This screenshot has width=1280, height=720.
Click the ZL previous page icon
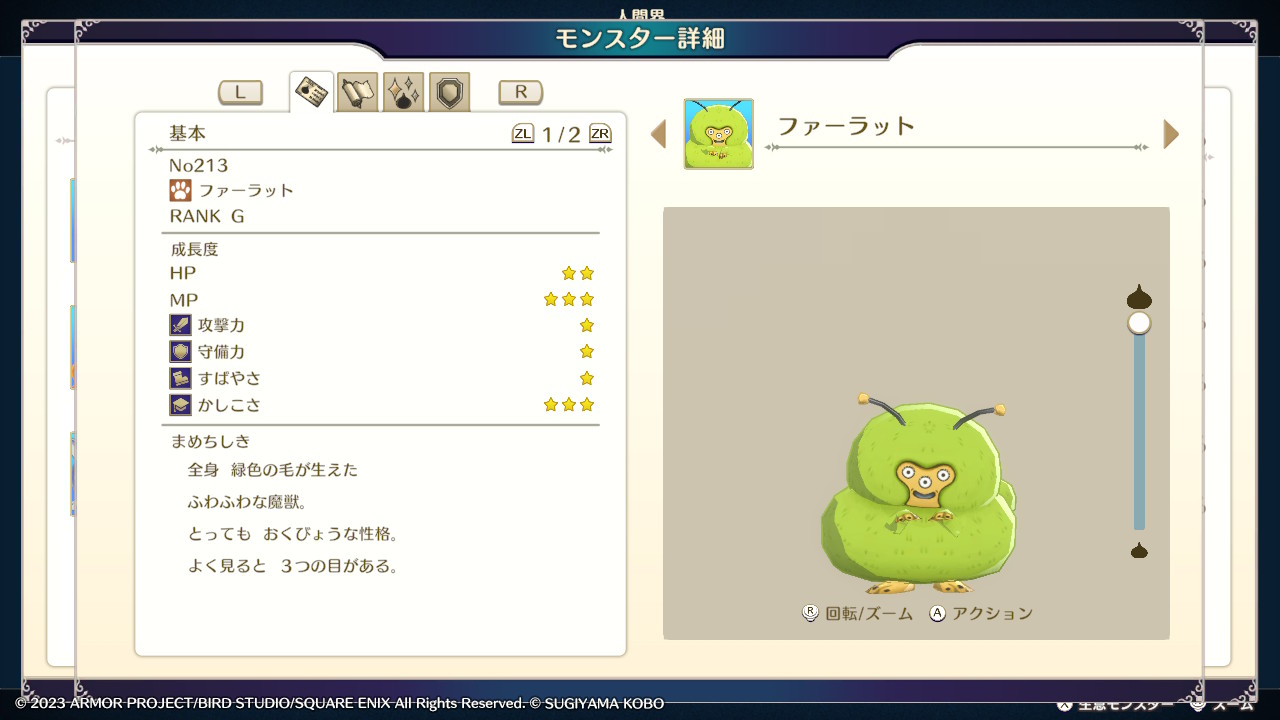523,134
